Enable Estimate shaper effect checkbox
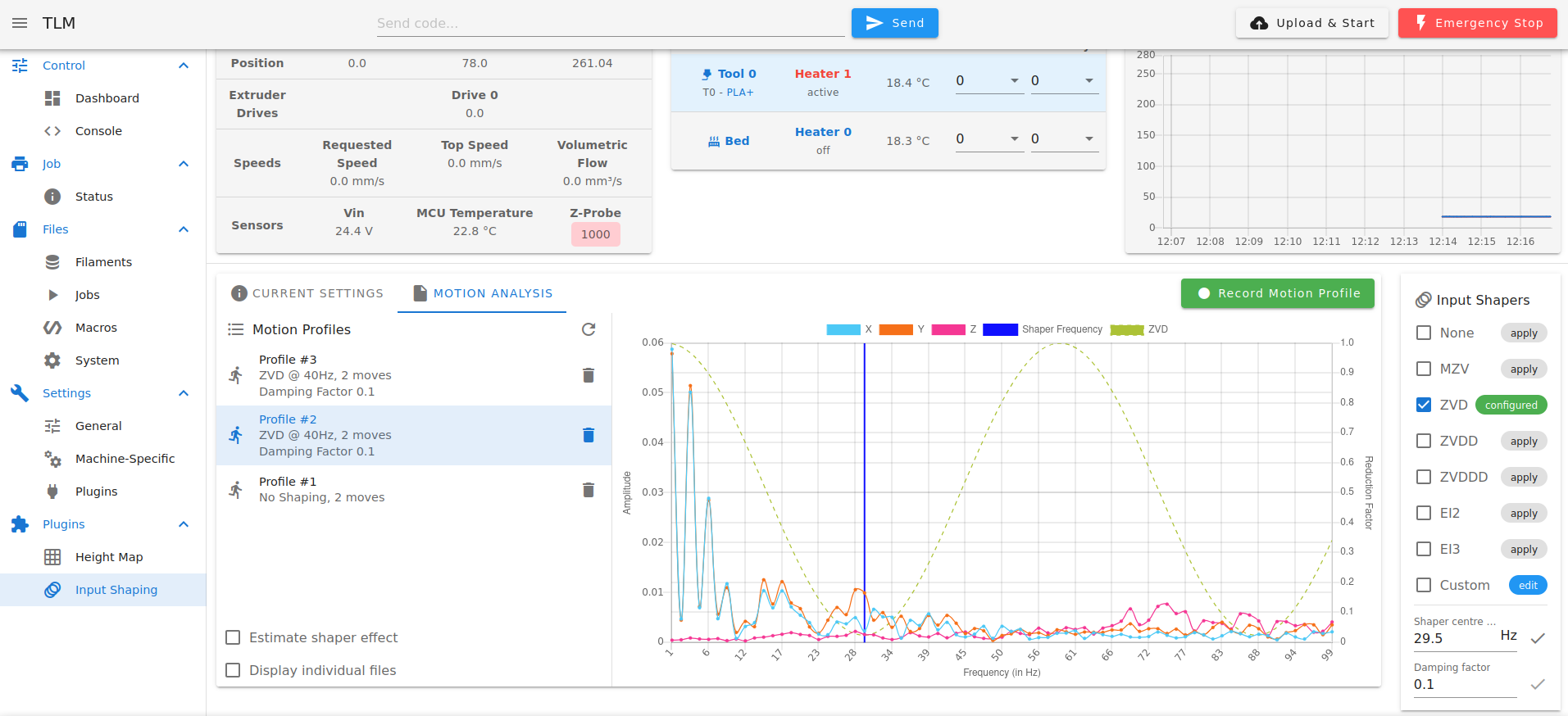The width and height of the screenshot is (1568, 716). click(233, 637)
